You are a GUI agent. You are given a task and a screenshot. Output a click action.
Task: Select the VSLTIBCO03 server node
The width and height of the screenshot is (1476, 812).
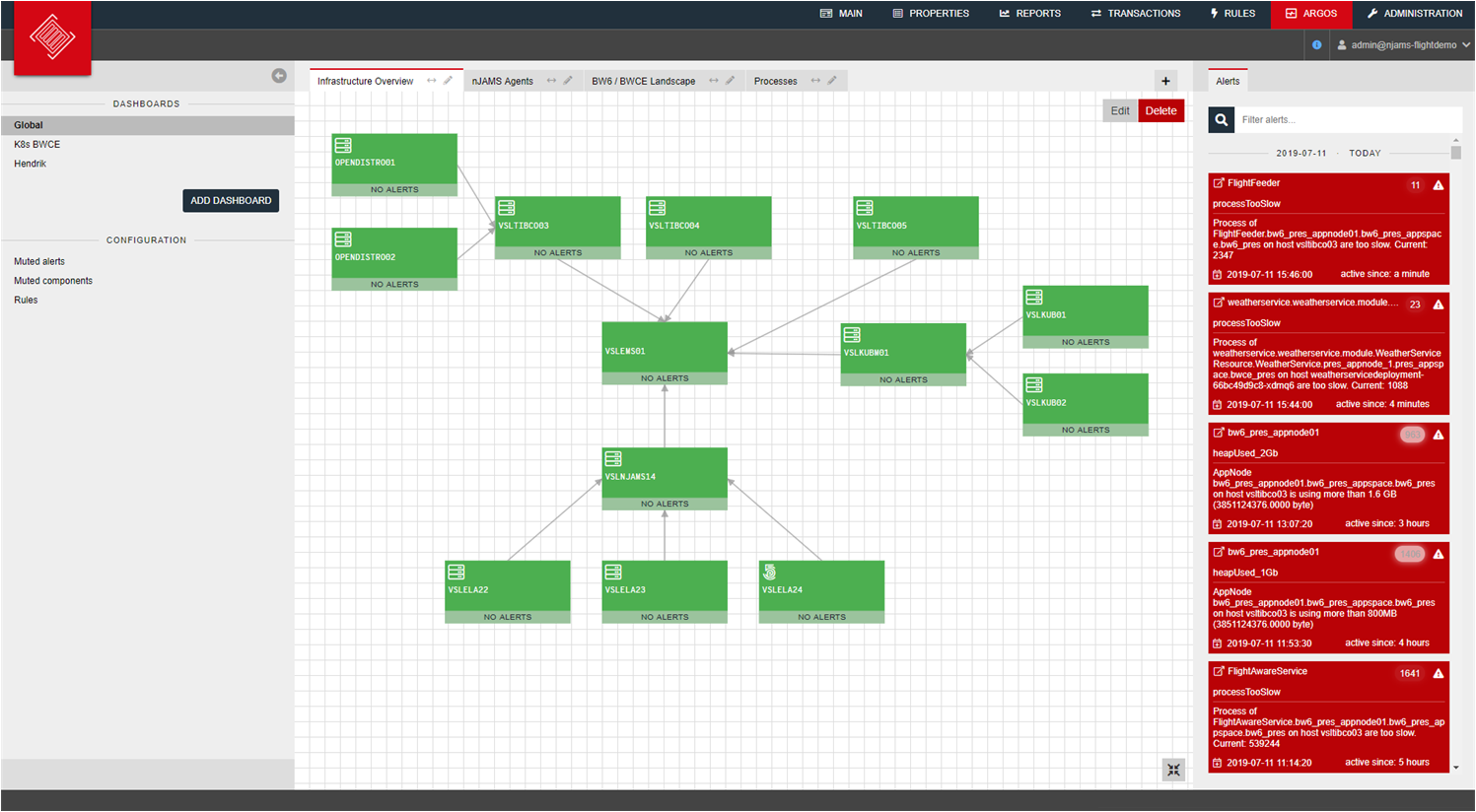pyautogui.click(x=558, y=228)
